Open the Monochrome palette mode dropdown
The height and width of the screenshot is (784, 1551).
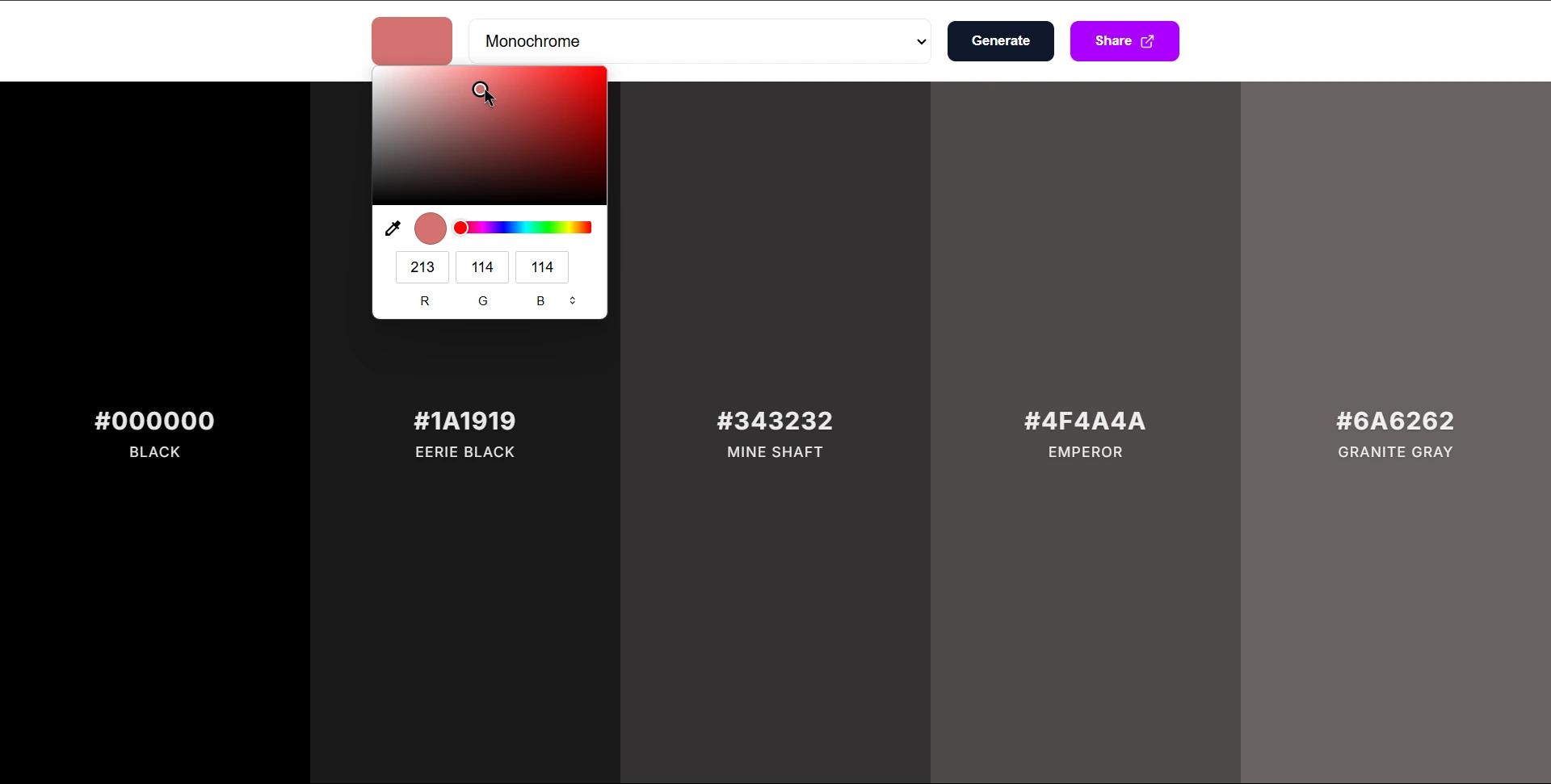click(700, 41)
